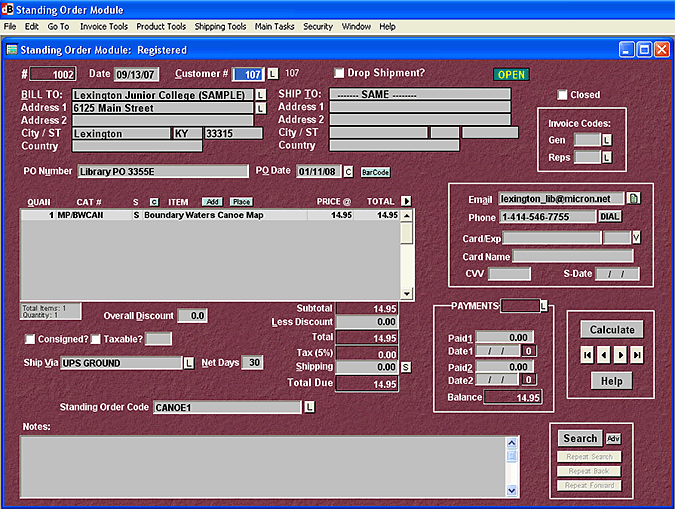This screenshot has width=675, height=509.
Task: Toggle the Consigned checkbox
Action: click(x=29, y=339)
